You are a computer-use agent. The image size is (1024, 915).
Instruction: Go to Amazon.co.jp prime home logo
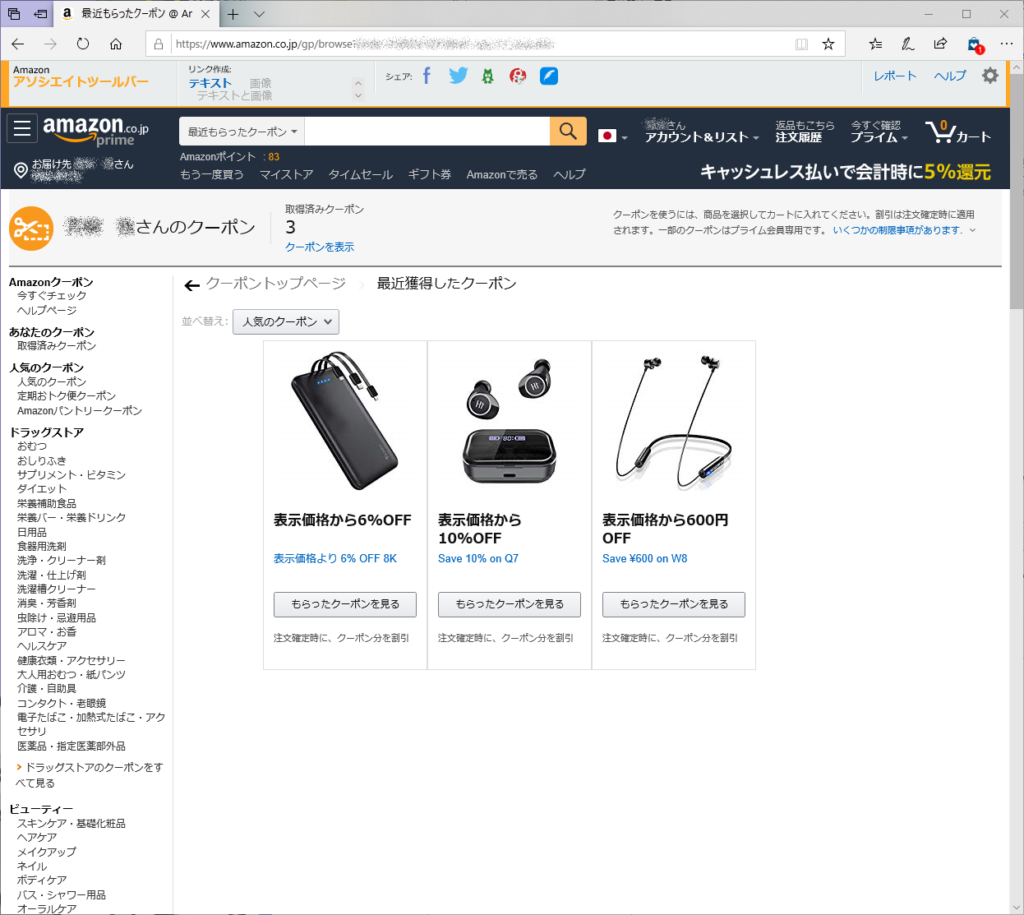96,130
